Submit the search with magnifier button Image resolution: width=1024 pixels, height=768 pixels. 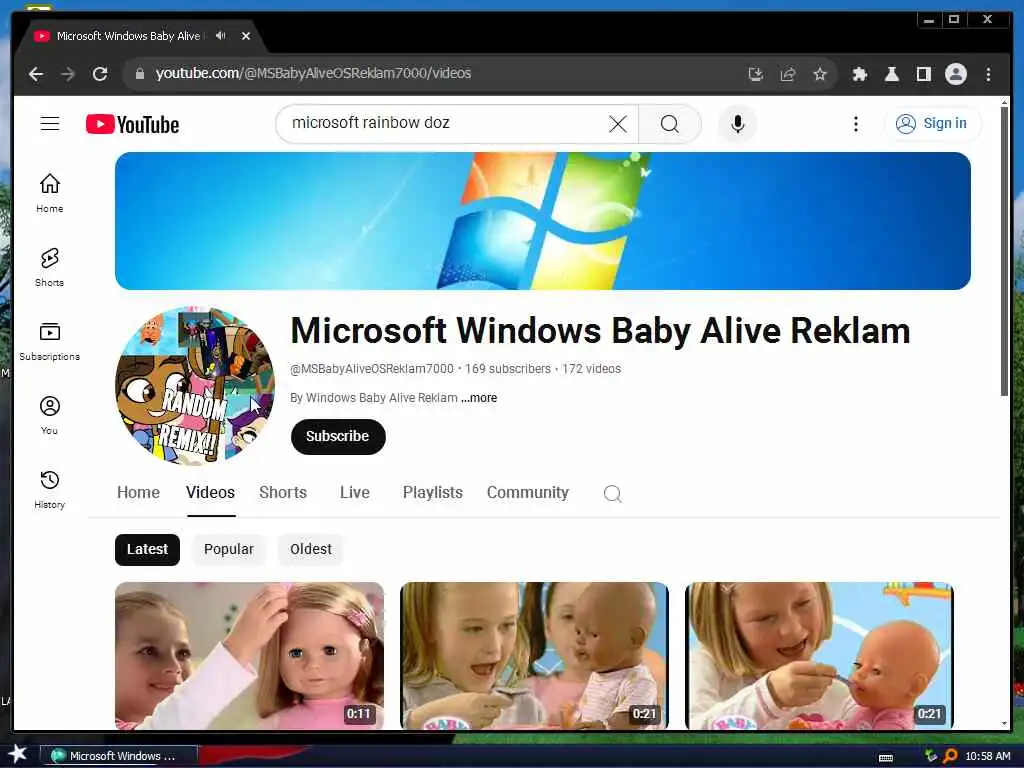pos(669,123)
